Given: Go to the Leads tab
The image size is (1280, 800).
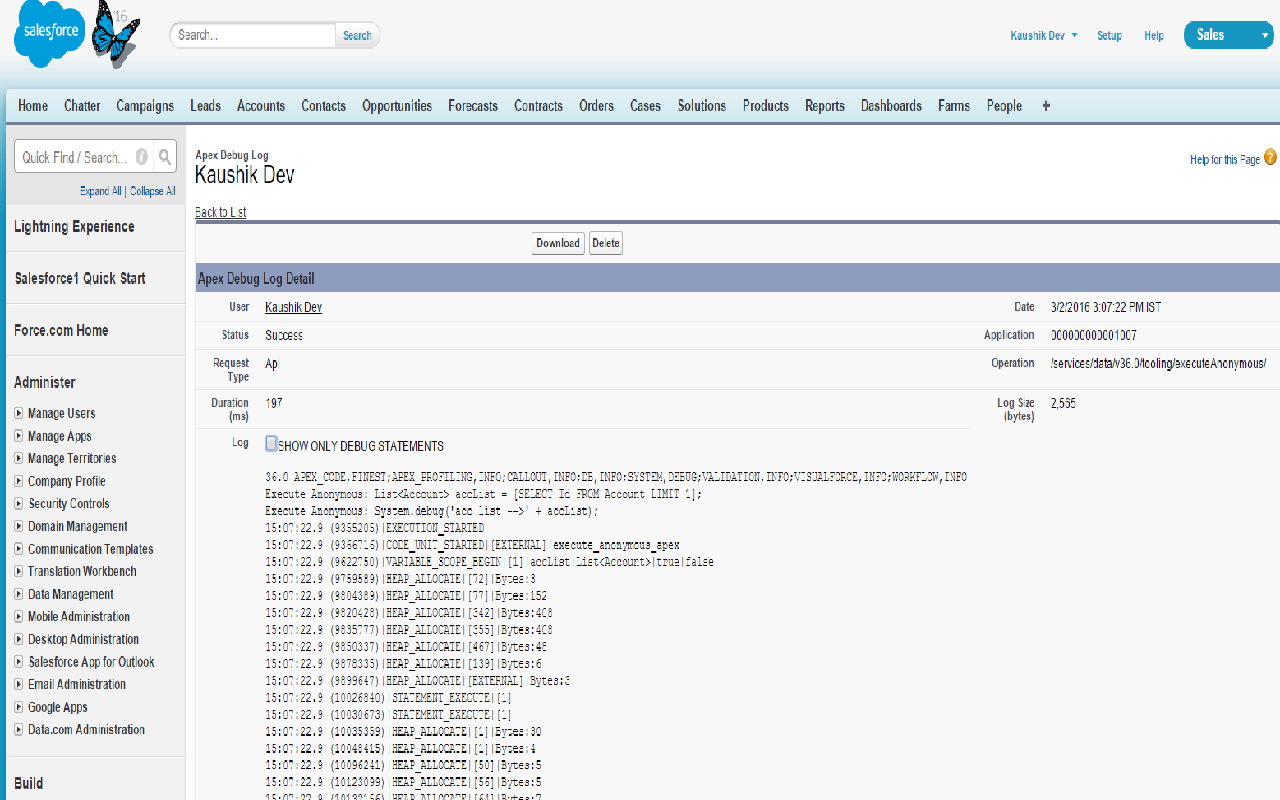Looking at the screenshot, I should 206,105.
